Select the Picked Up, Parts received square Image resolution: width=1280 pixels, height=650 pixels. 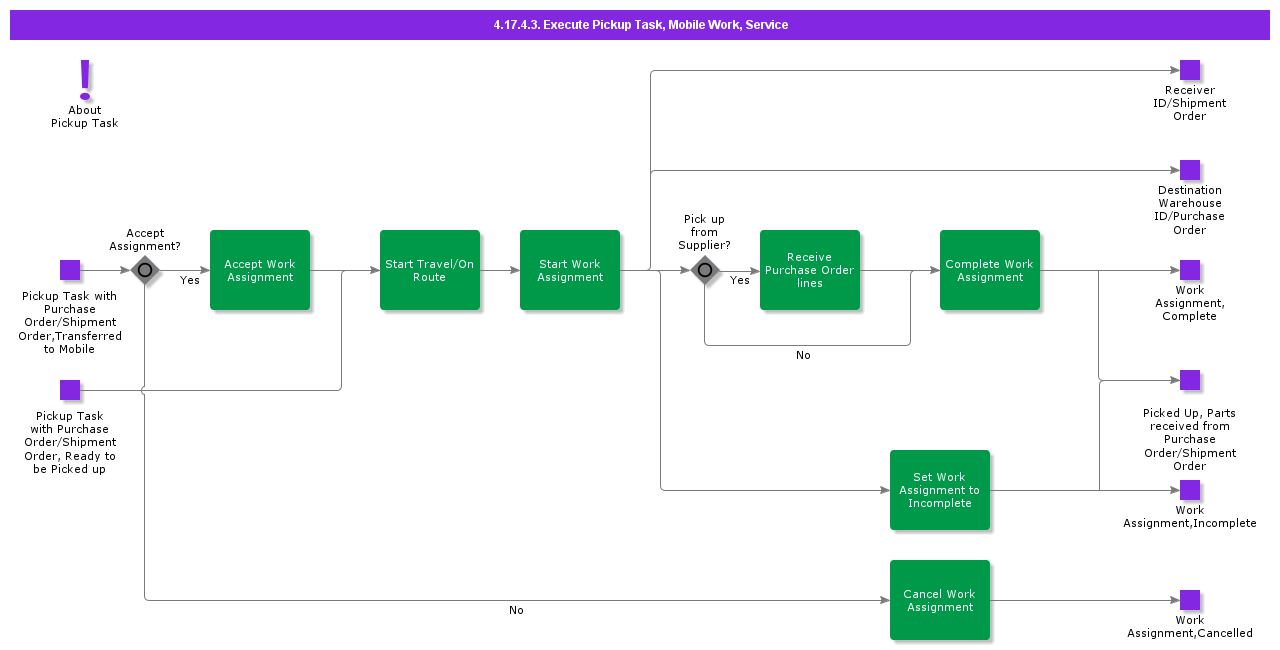pyautogui.click(x=1190, y=380)
